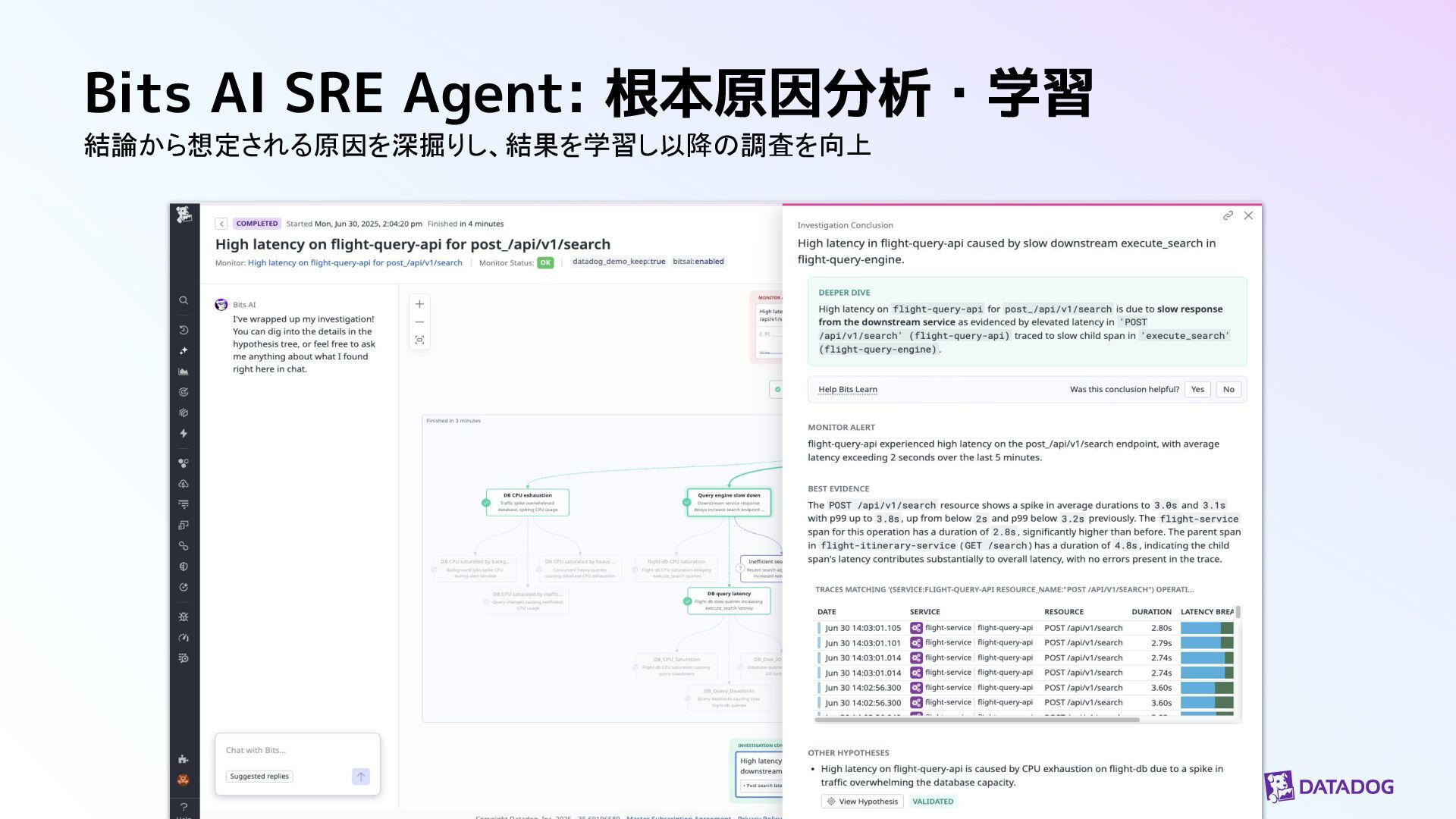
Task: Select DB CPU saturated by background jobs node
Action: (x=474, y=569)
